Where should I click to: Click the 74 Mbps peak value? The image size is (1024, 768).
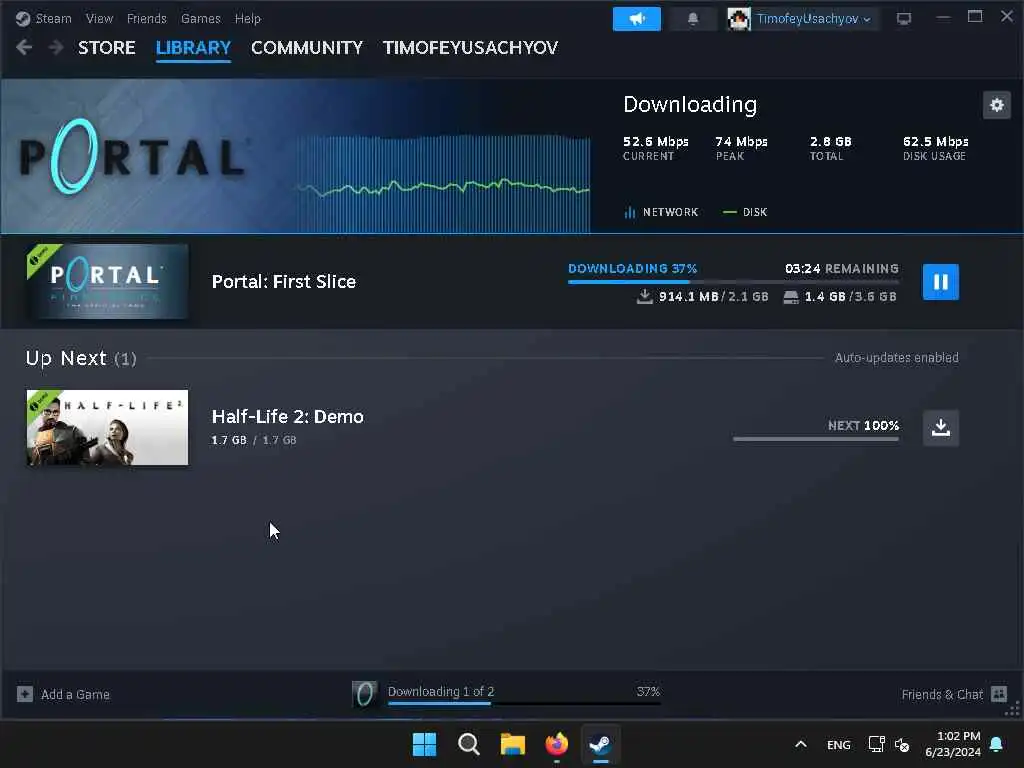[741, 142]
